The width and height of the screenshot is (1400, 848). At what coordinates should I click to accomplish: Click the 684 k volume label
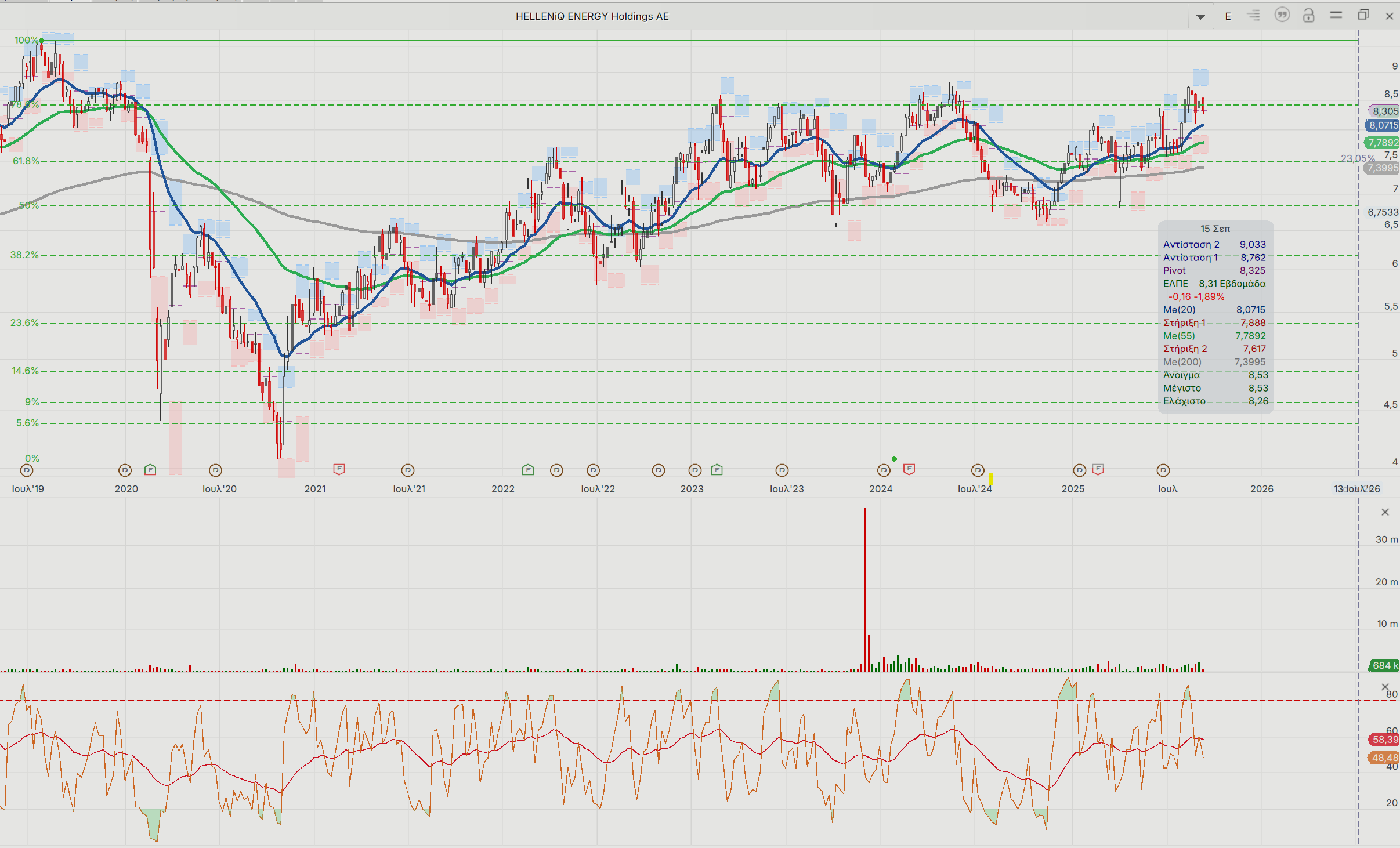pos(1384,665)
